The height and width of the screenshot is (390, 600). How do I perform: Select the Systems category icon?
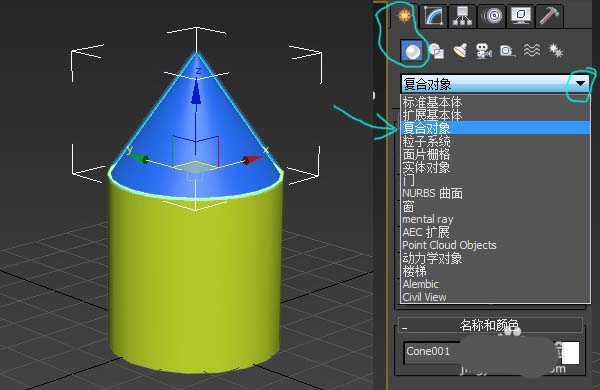[556, 51]
